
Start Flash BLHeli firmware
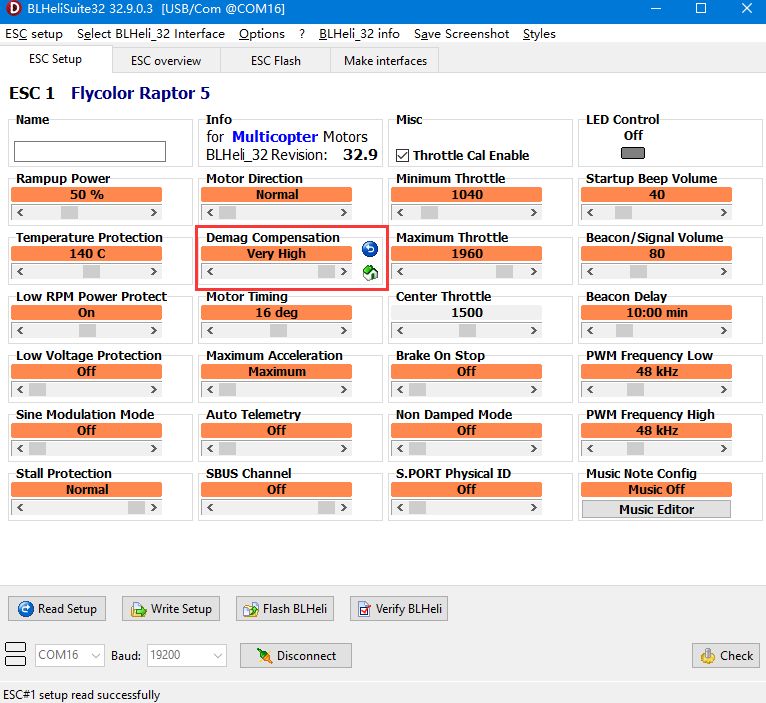284,608
